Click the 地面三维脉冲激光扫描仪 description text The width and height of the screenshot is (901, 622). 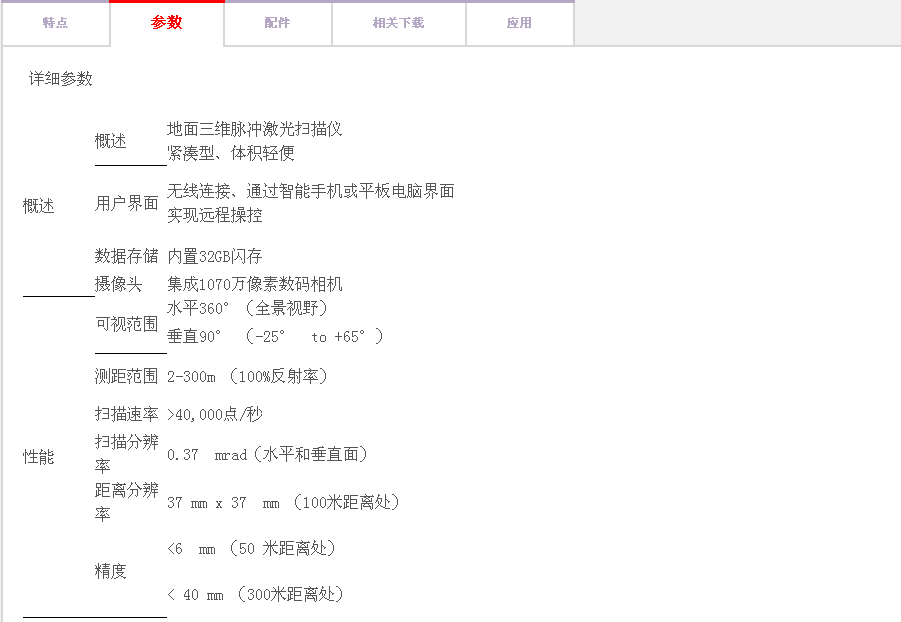(255, 129)
